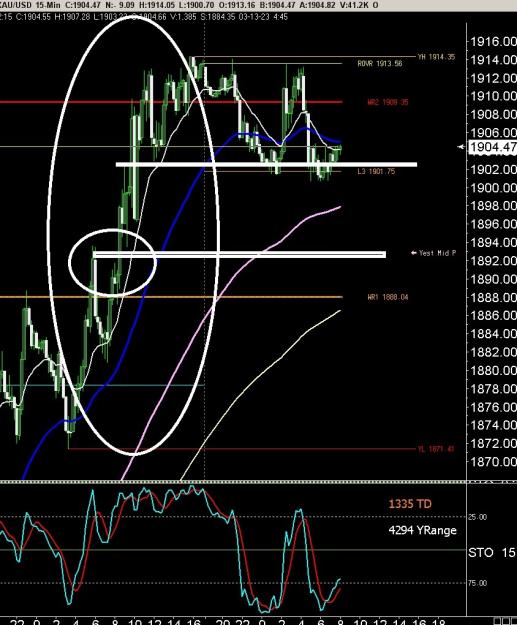Click the 1916.00 price axis value

tap(493, 41)
